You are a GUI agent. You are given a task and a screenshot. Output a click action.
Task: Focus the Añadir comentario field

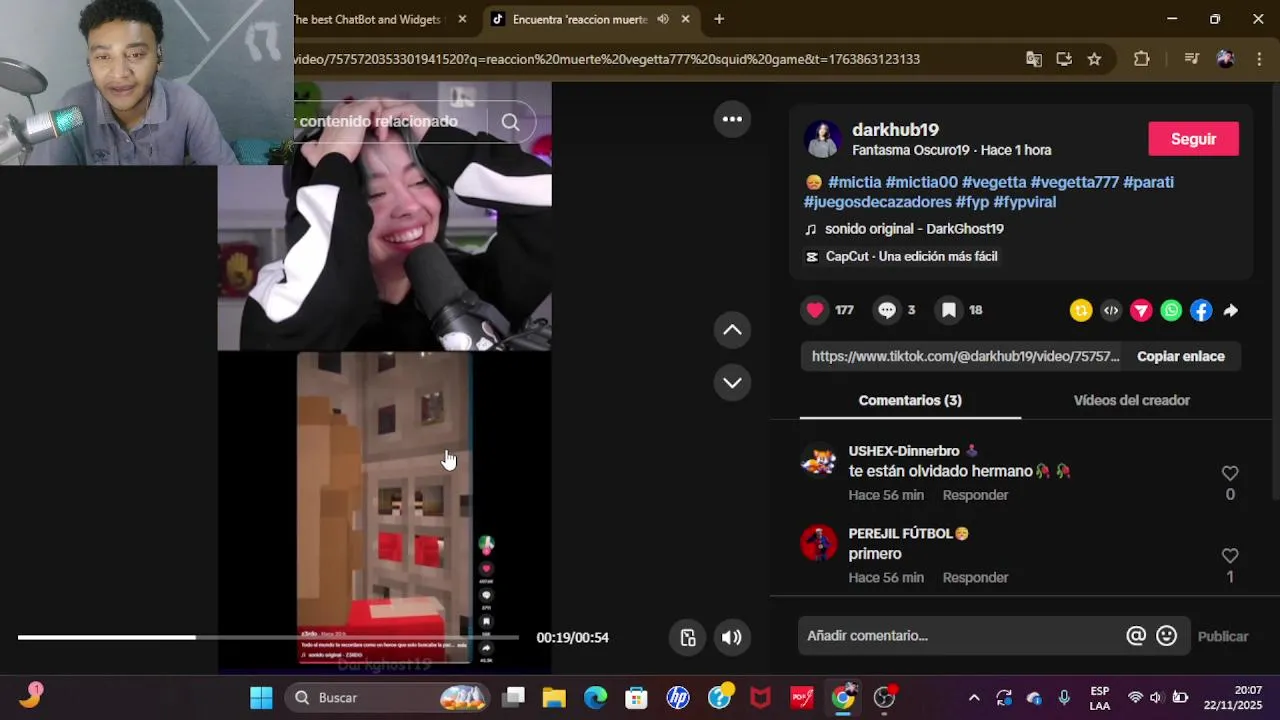[962, 635]
